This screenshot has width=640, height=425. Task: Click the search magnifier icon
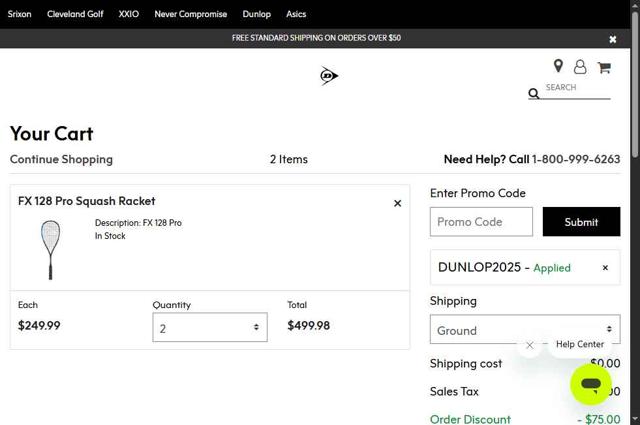pyautogui.click(x=533, y=93)
